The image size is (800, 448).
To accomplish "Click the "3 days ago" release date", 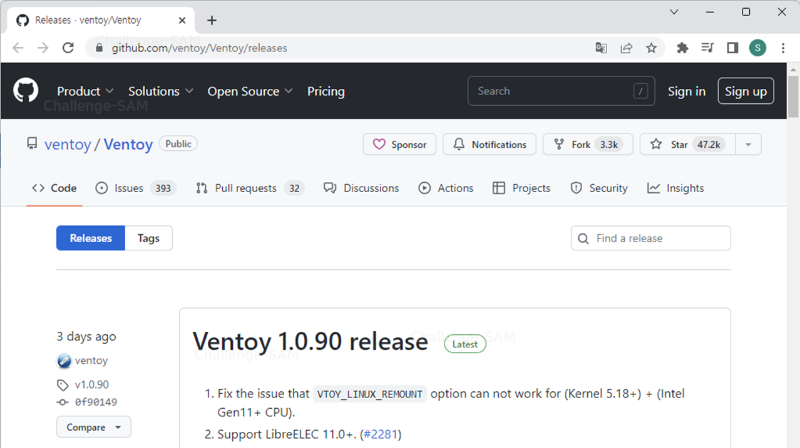I will point(86,337).
